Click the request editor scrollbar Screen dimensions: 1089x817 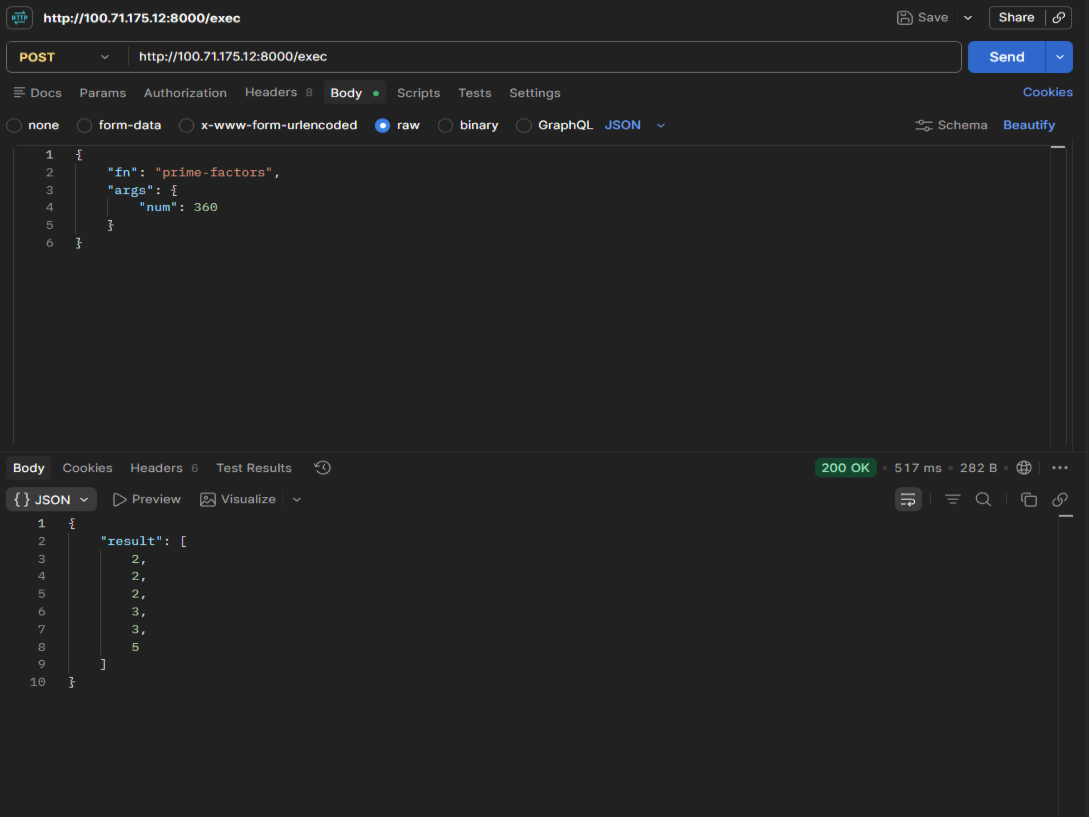tap(1058, 295)
